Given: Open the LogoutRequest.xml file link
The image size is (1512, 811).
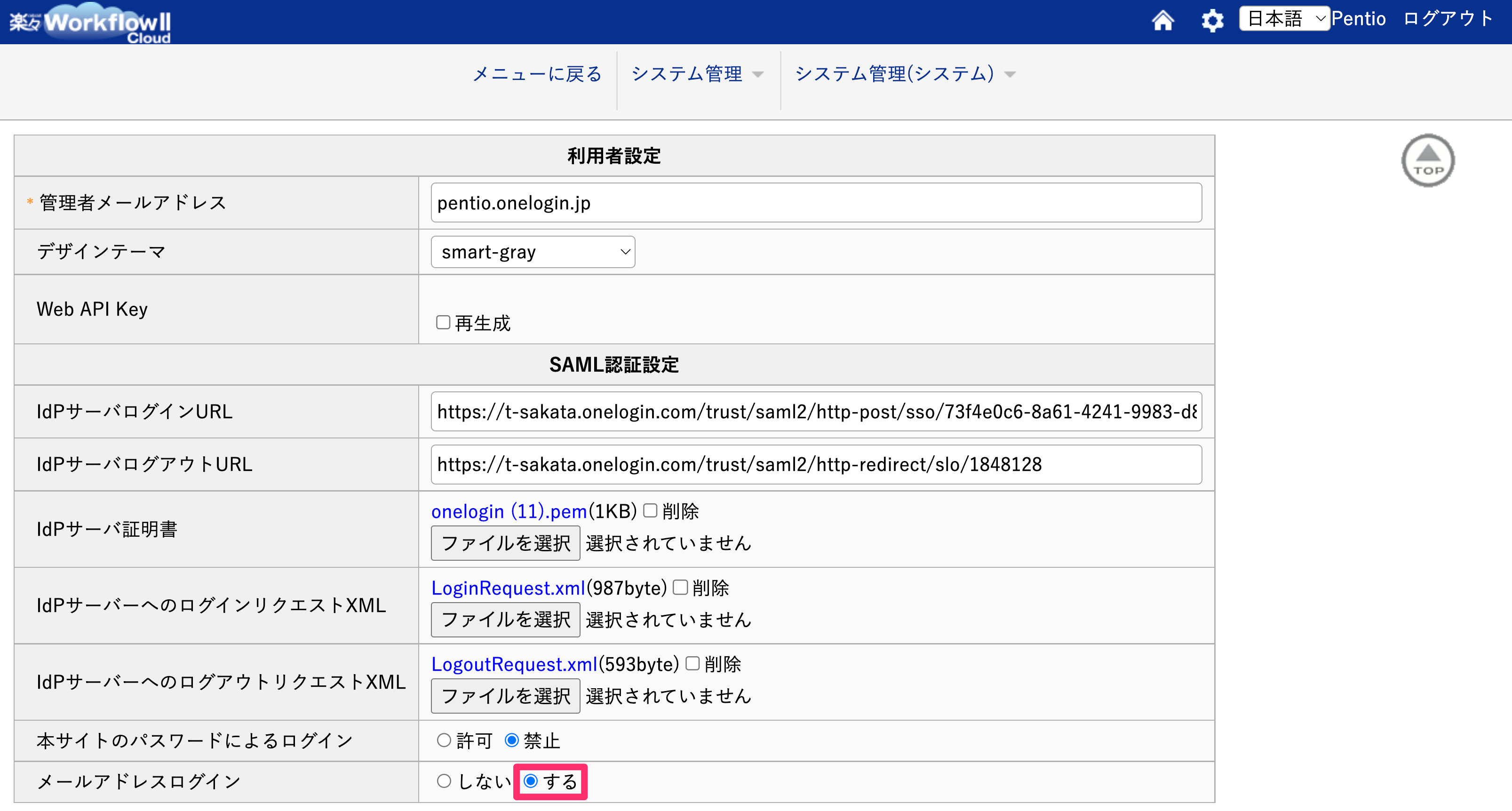Looking at the screenshot, I should (x=514, y=664).
